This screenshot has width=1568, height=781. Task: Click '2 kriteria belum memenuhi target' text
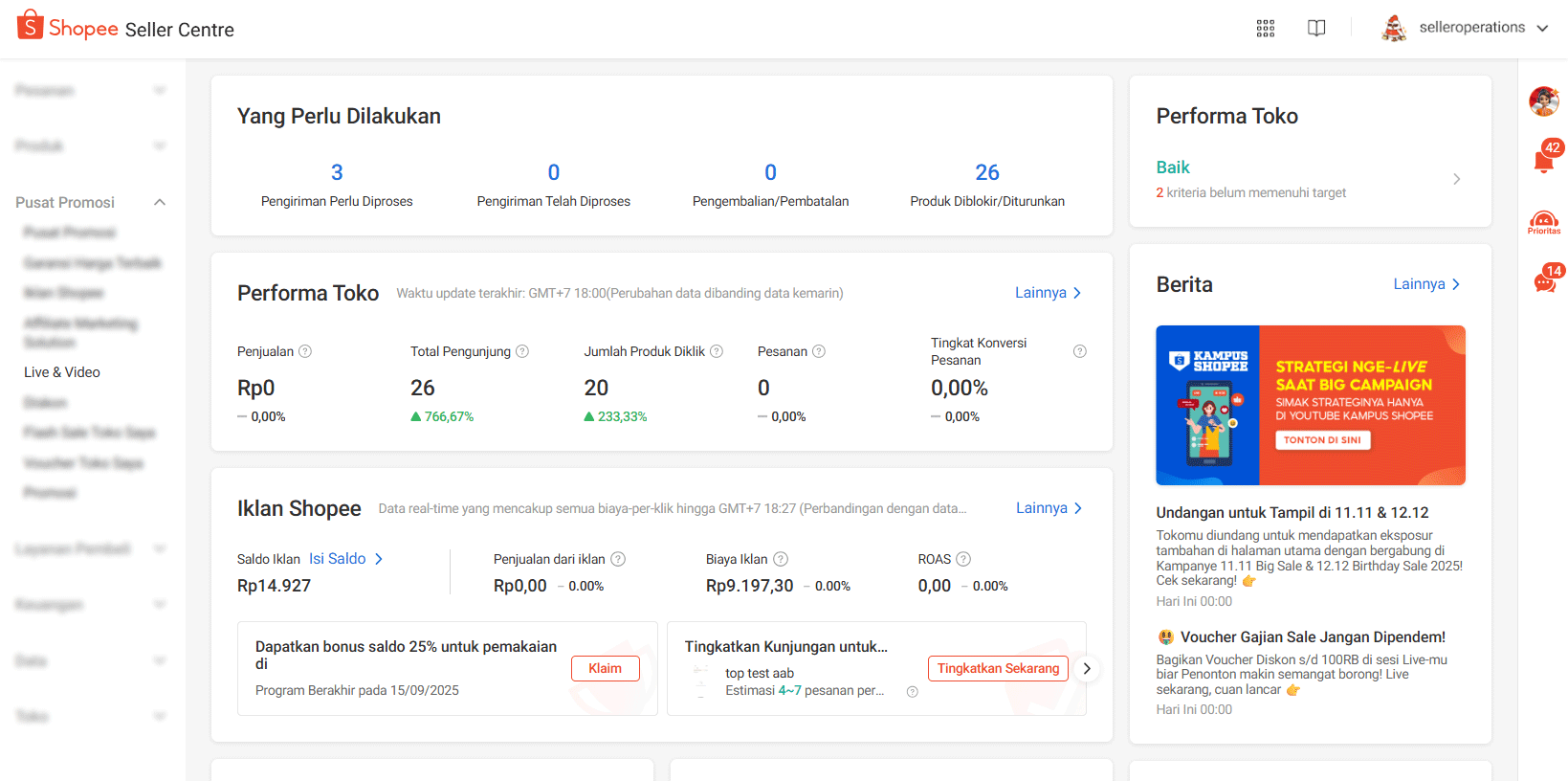coord(1250,192)
